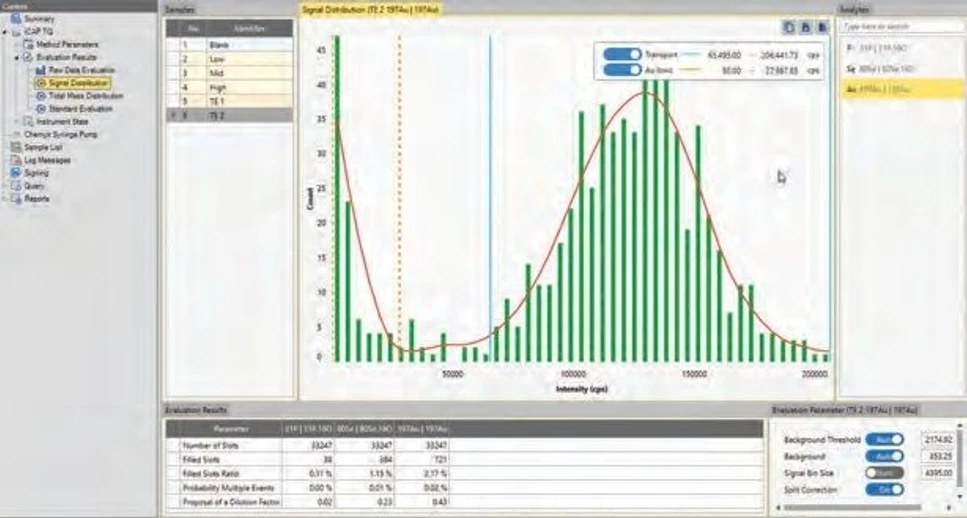This screenshot has height=518, width=967.
Task: Select Se 80Se analyte entry
Action: click(901, 68)
